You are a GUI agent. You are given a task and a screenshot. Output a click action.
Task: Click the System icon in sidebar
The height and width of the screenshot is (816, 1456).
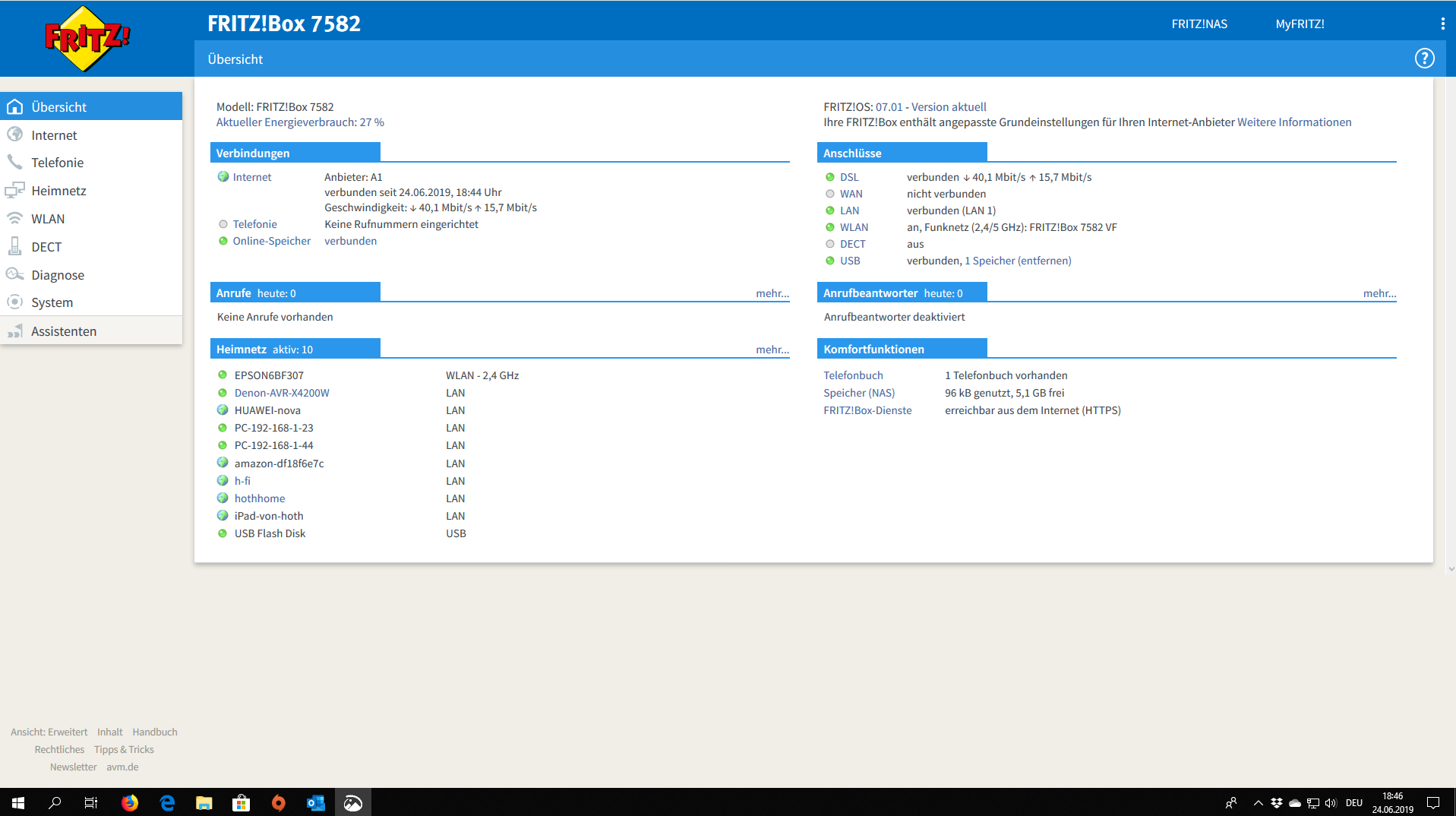coord(14,302)
